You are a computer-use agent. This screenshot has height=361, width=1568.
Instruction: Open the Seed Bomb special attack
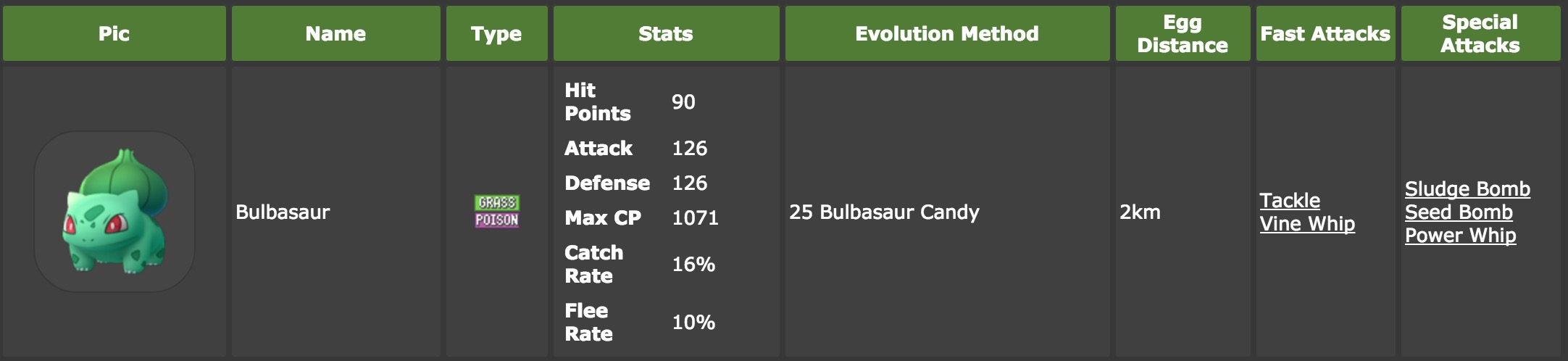click(1459, 212)
